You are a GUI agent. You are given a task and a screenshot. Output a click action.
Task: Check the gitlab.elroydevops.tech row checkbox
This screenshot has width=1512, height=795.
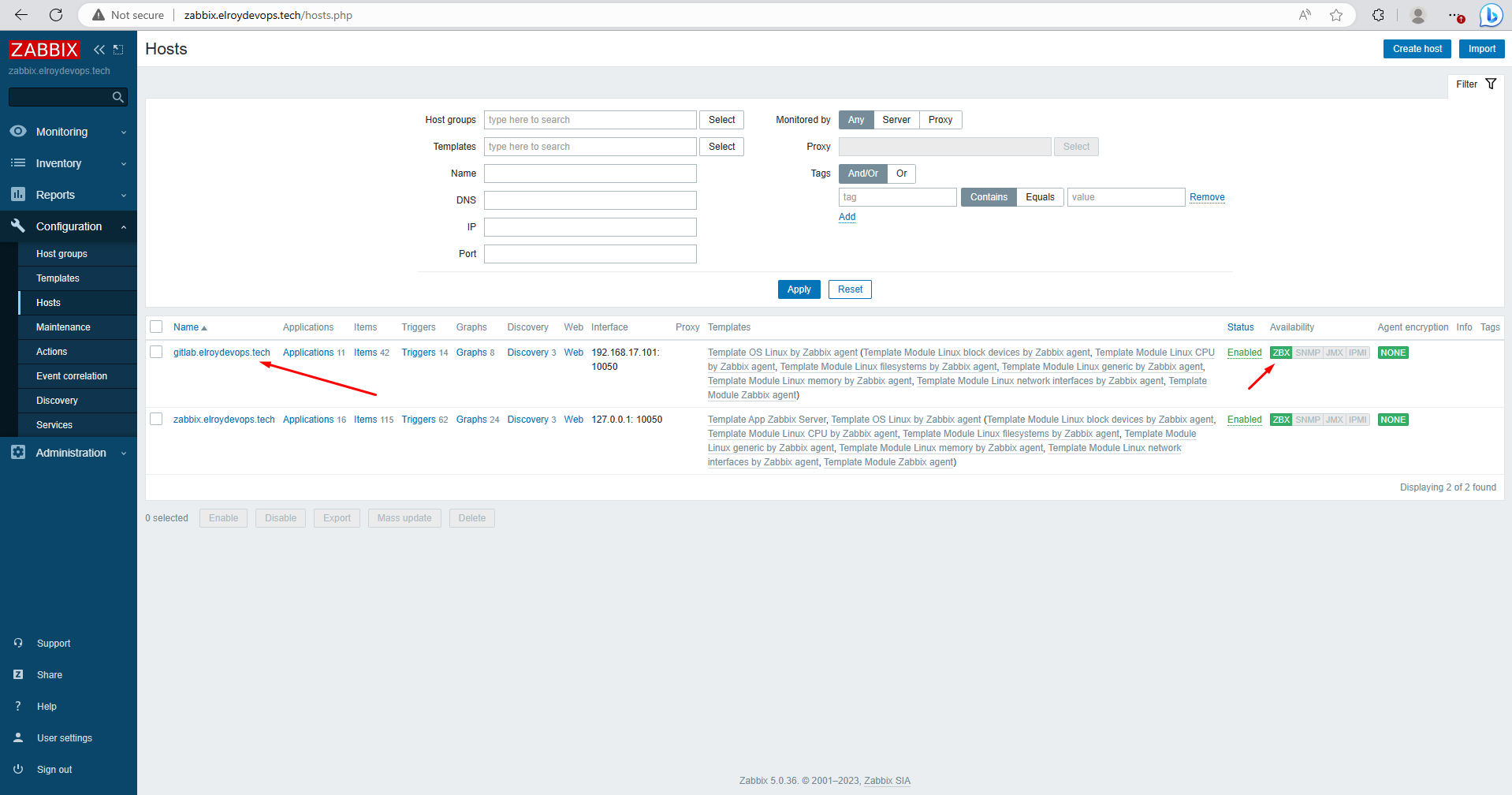pos(156,352)
